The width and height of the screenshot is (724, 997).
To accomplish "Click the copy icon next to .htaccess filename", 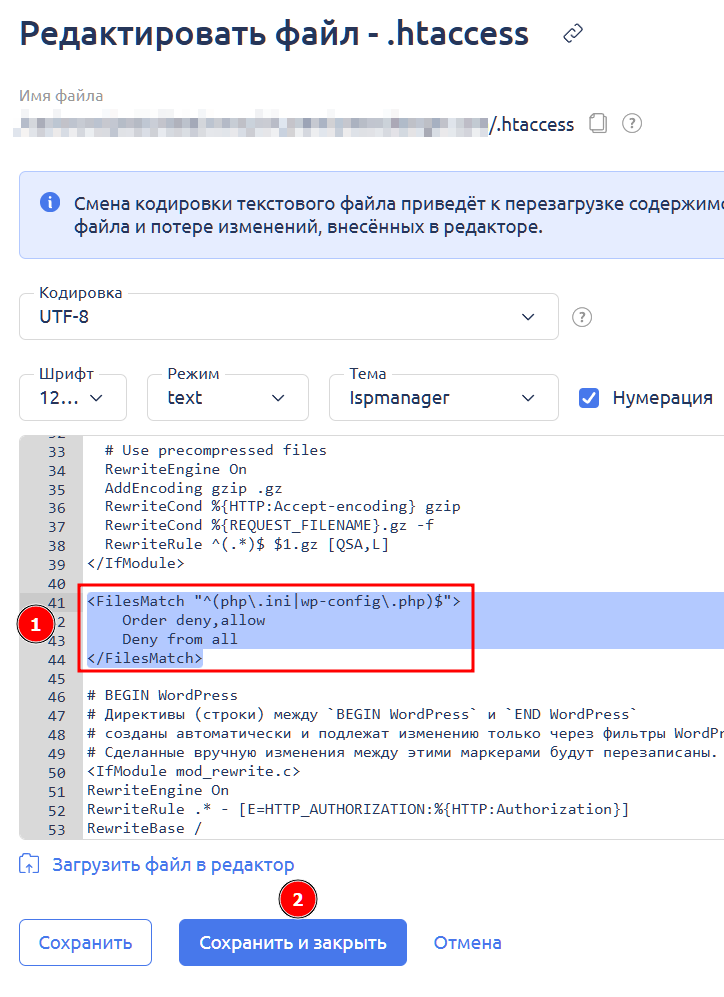I will (598, 124).
